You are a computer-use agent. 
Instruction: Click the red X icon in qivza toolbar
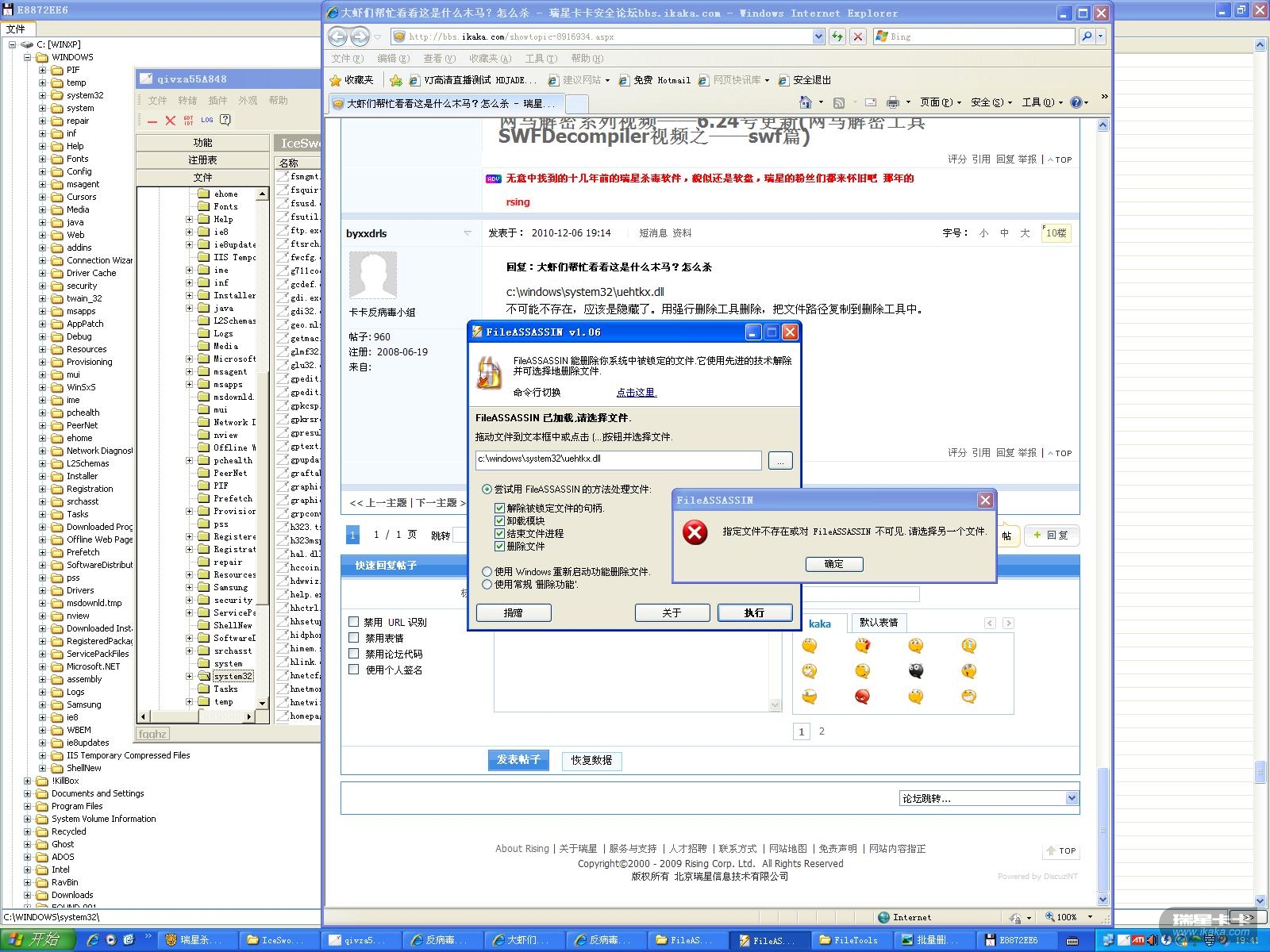(170, 121)
